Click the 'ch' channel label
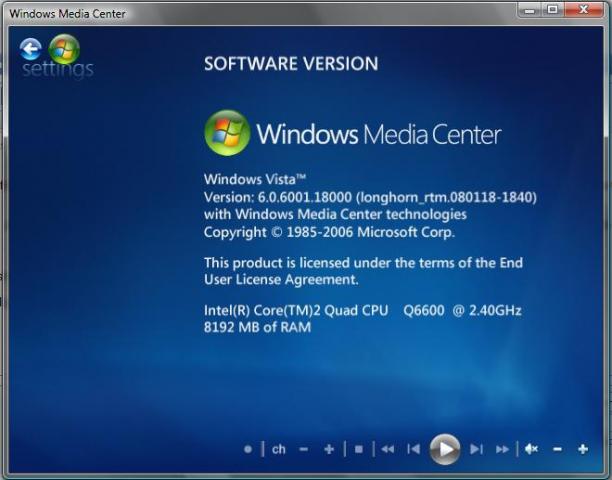This screenshot has width=612, height=480. click(279, 450)
